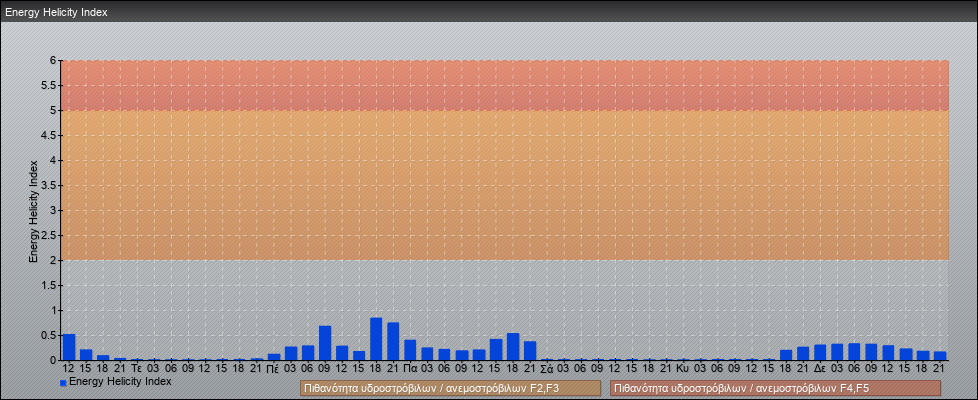Click the Τε day label on x-axis
978x400 pixels.
tap(137, 368)
